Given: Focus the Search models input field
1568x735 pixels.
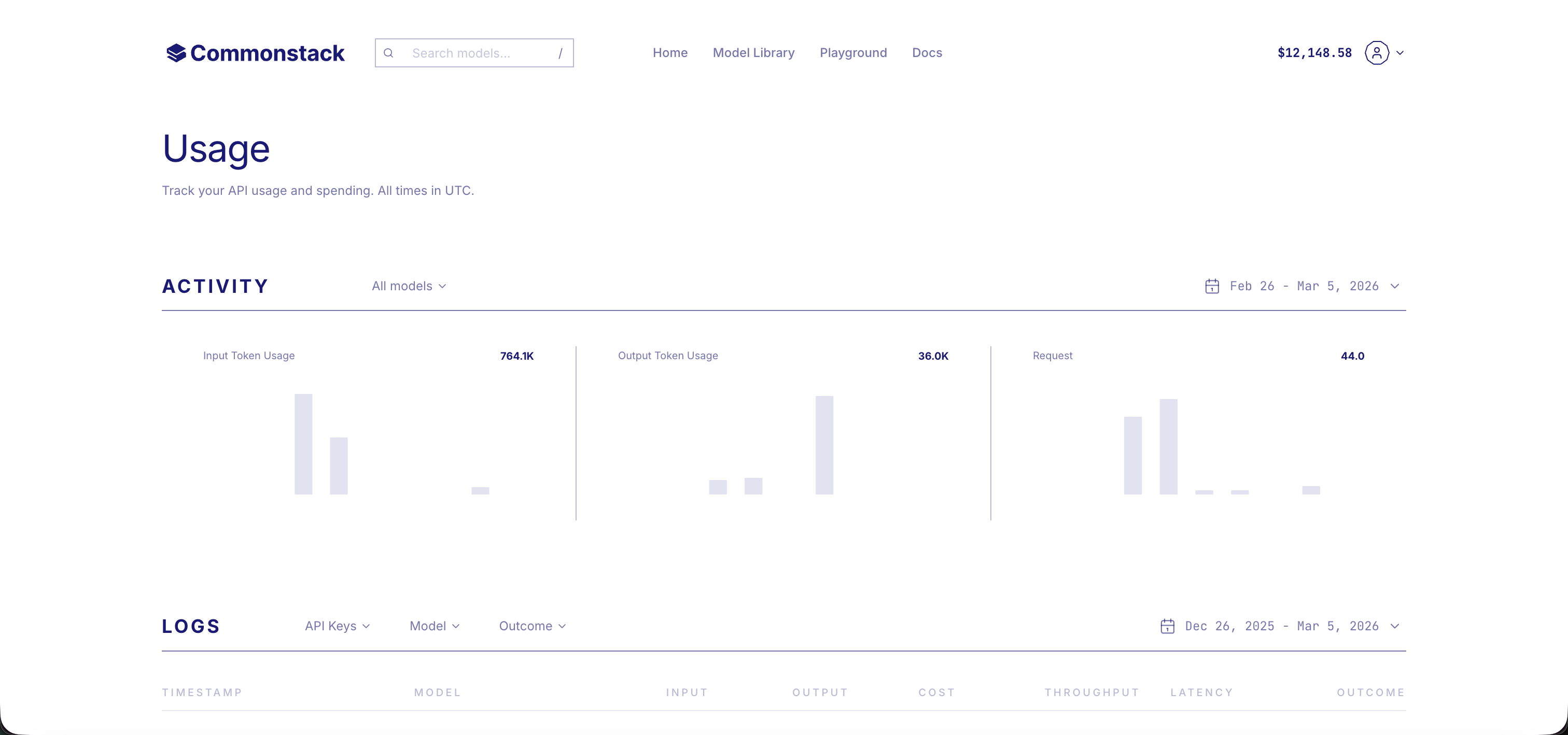Looking at the screenshot, I should pos(475,53).
